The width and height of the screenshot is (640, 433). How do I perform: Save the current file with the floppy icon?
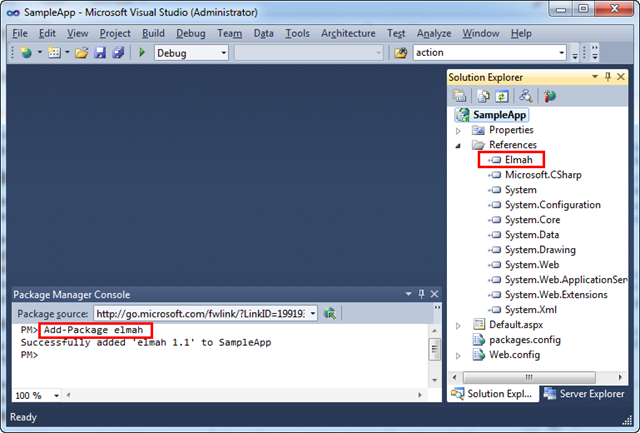pyautogui.click(x=100, y=53)
